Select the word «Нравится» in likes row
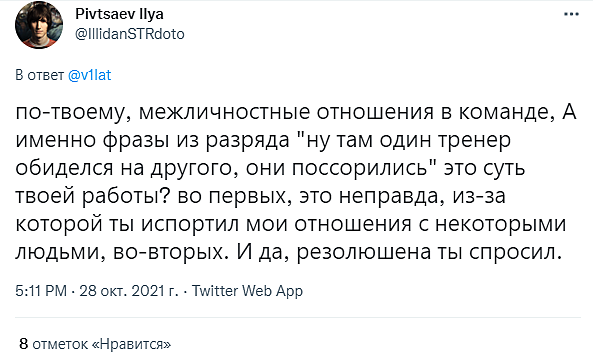Screen dimensions: 593x364 coord(131,344)
